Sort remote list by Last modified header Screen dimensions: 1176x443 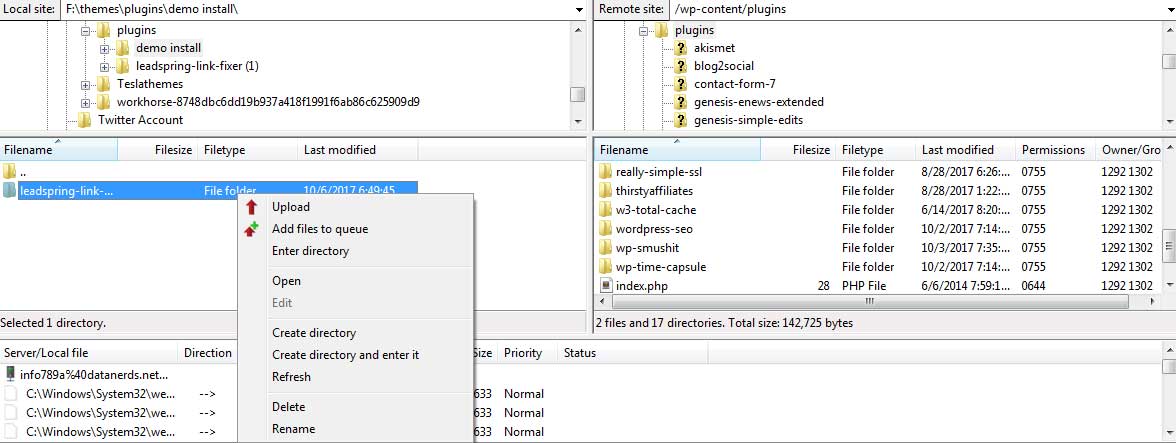(x=966, y=150)
